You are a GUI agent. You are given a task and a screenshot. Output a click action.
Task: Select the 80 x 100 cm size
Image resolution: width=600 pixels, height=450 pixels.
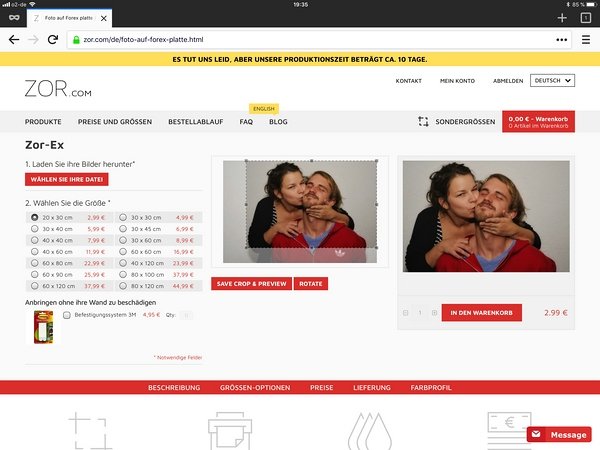pos(123,275)
